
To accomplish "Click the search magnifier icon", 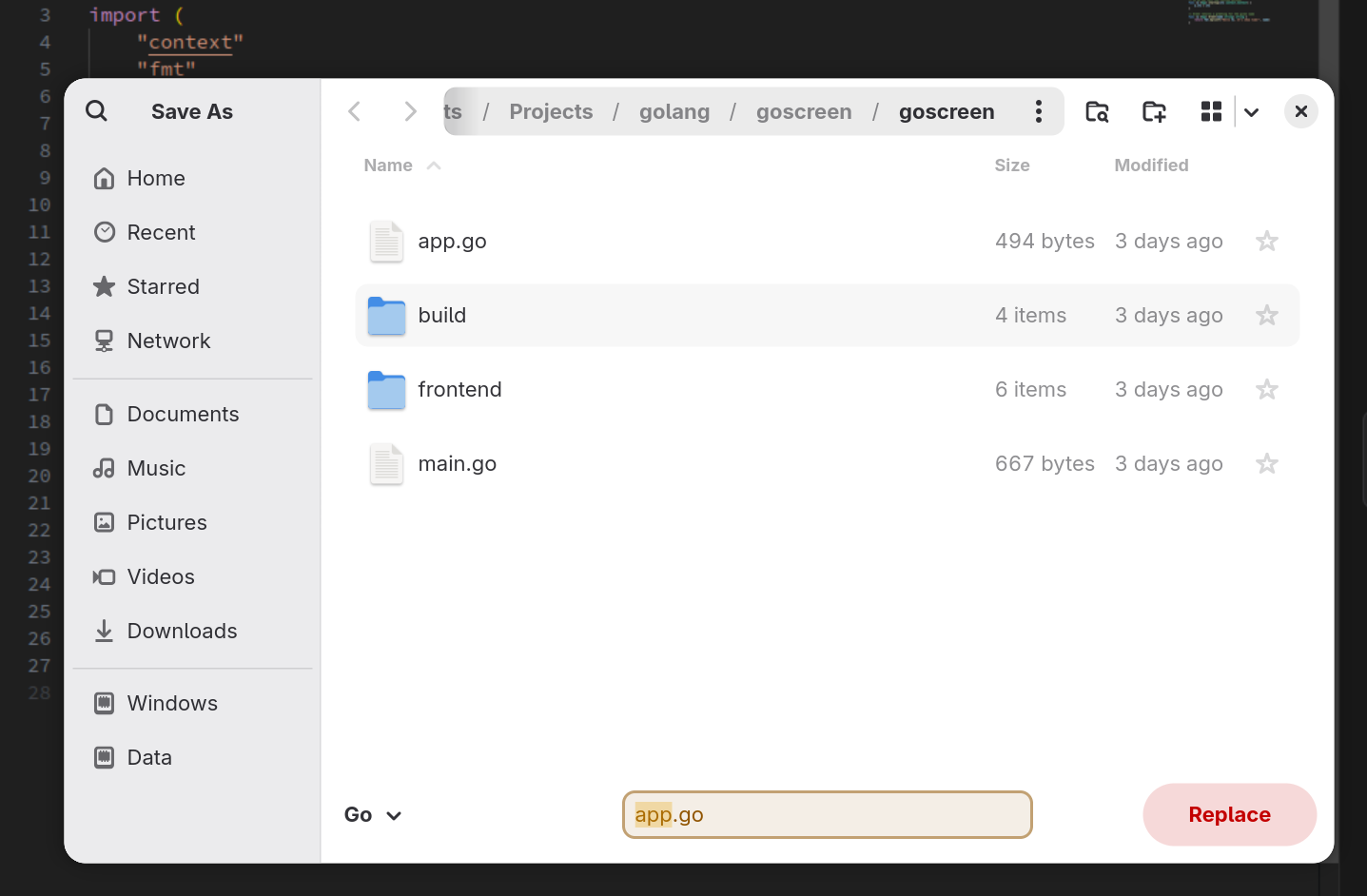I will [96, 111].
